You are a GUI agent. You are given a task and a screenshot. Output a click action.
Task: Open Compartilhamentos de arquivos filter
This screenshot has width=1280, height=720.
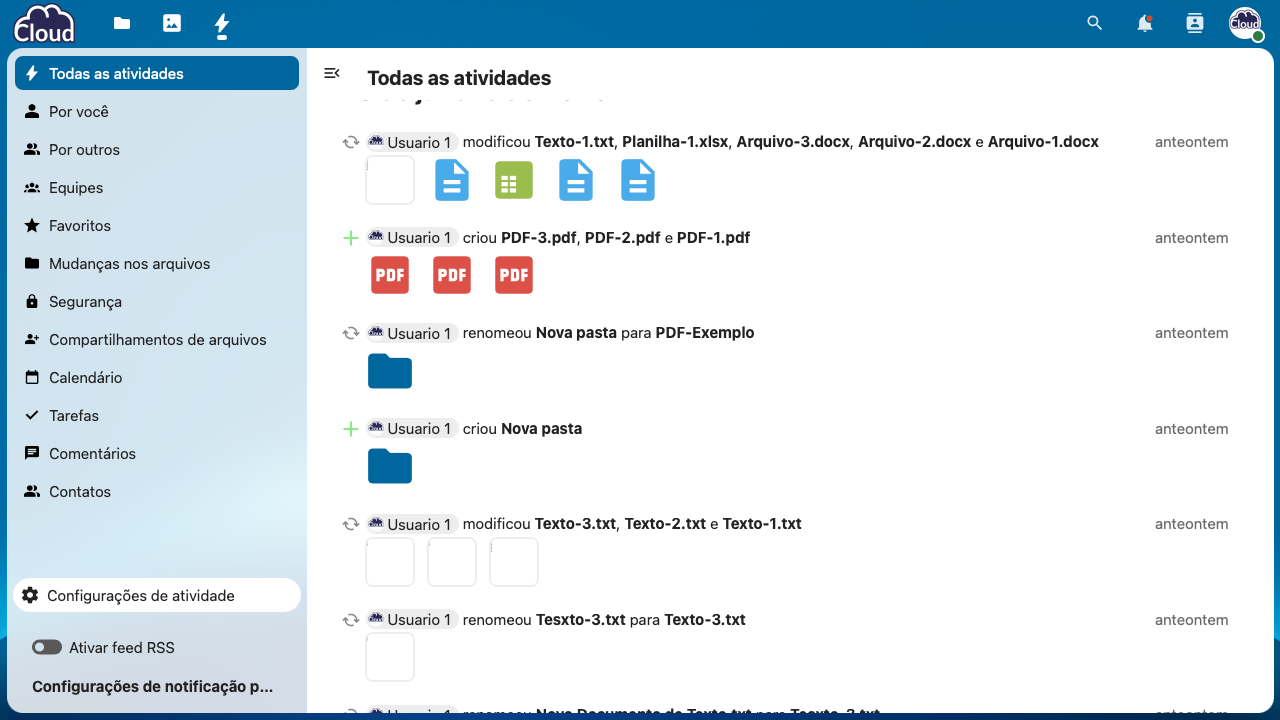(x=158, y=340)
